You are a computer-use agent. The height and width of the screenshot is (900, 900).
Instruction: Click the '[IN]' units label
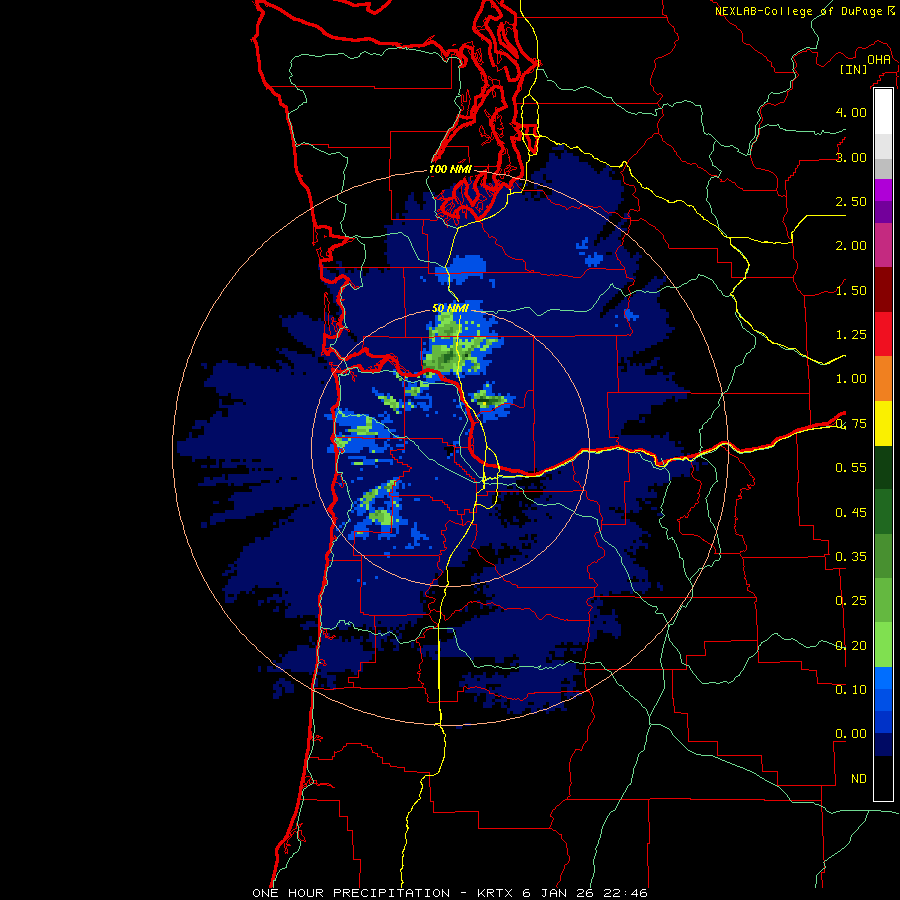point(854,69)
